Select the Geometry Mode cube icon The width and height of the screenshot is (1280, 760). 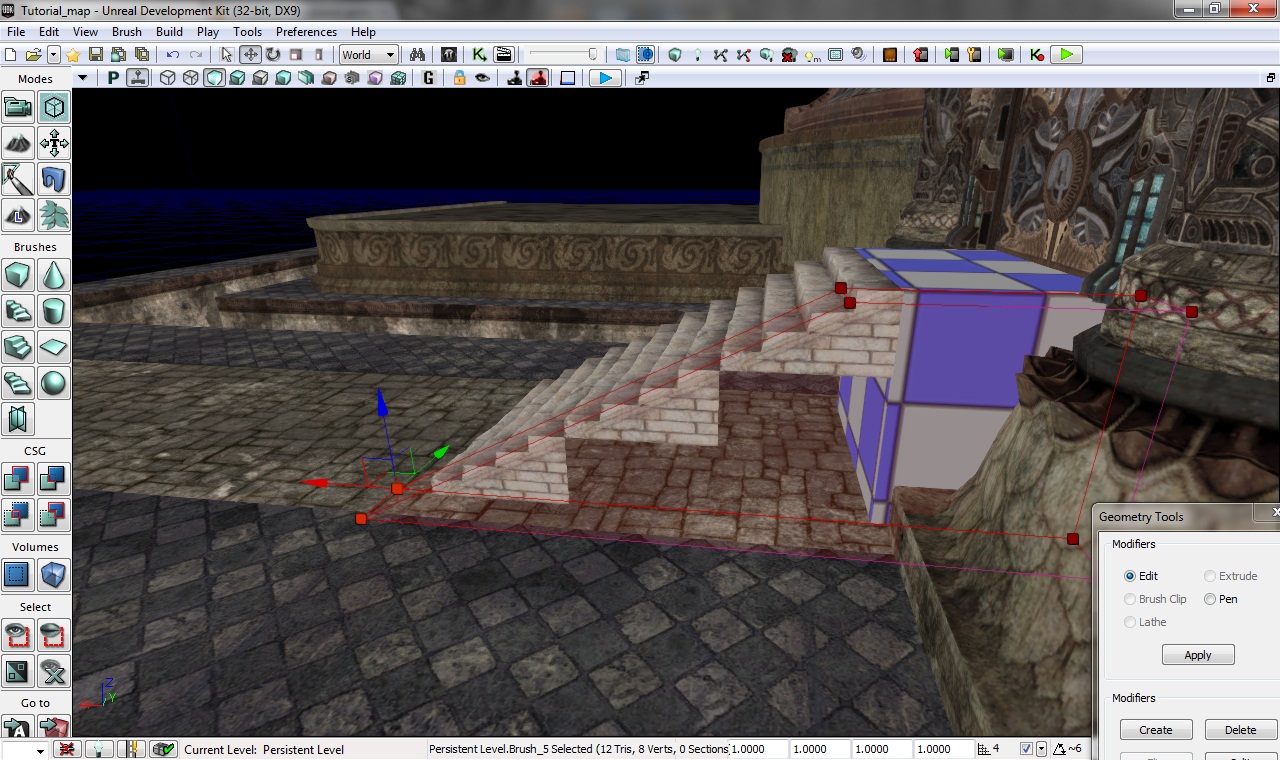pos(54,107)
